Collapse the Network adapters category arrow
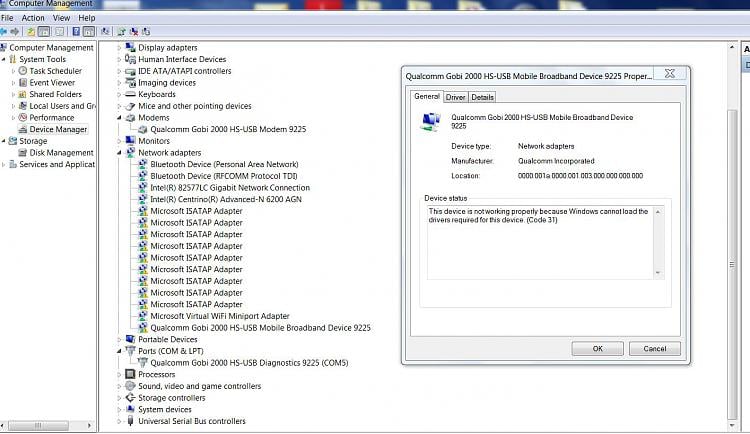Screen dimensions: 750x434 pyautogui.click(x=119, y=153)
